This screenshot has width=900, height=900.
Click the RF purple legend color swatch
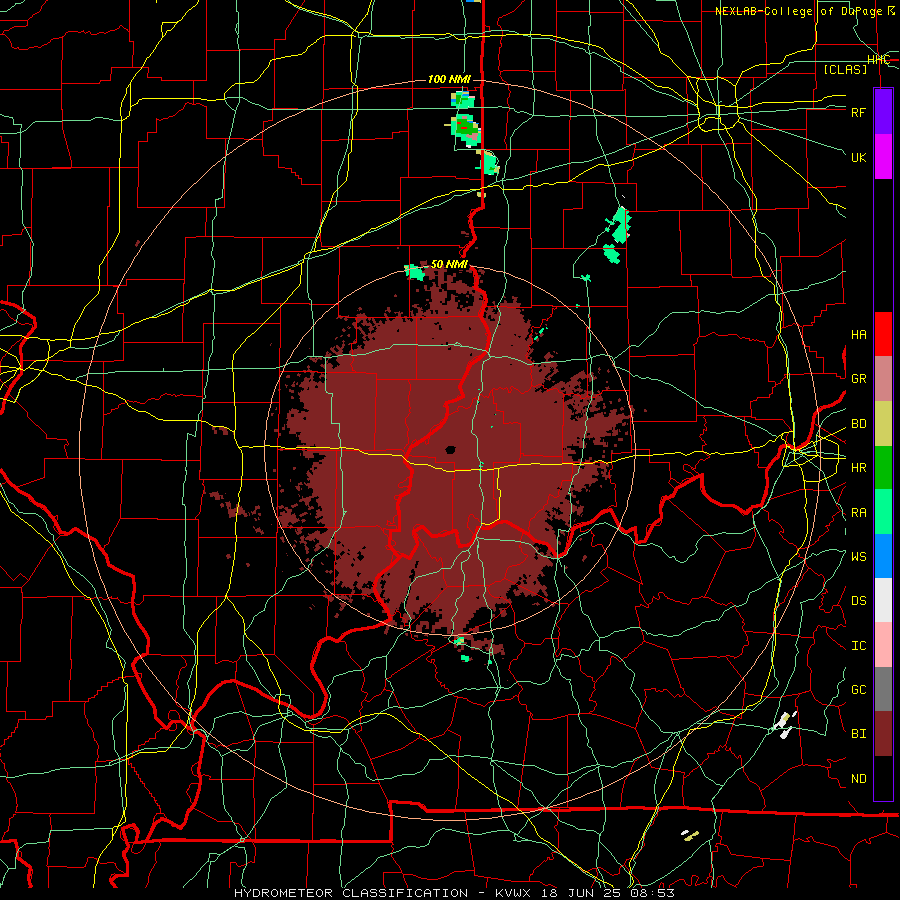(883, 112)
